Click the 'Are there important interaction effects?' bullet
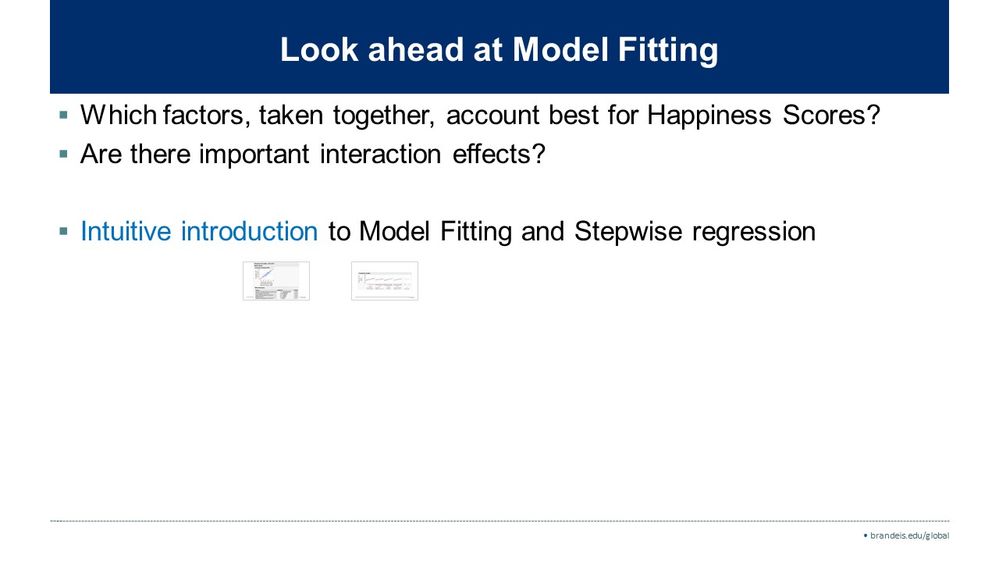 (x=312, y=156)
